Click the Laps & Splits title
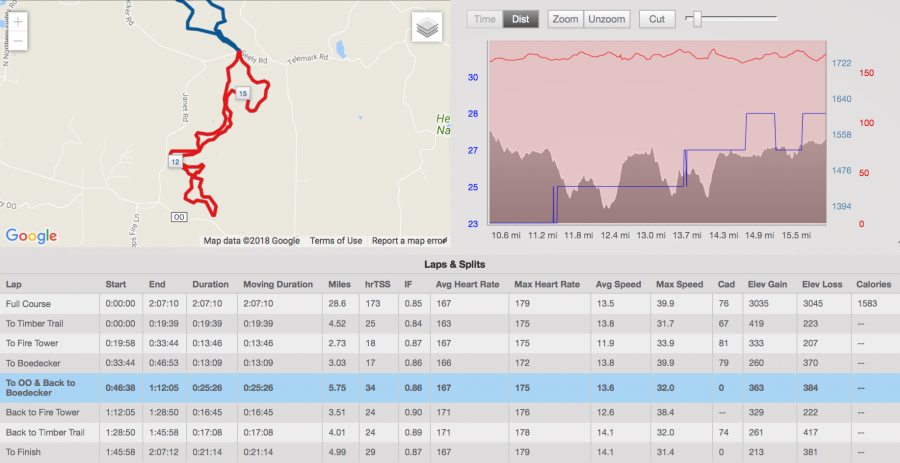 coord(455,264)
